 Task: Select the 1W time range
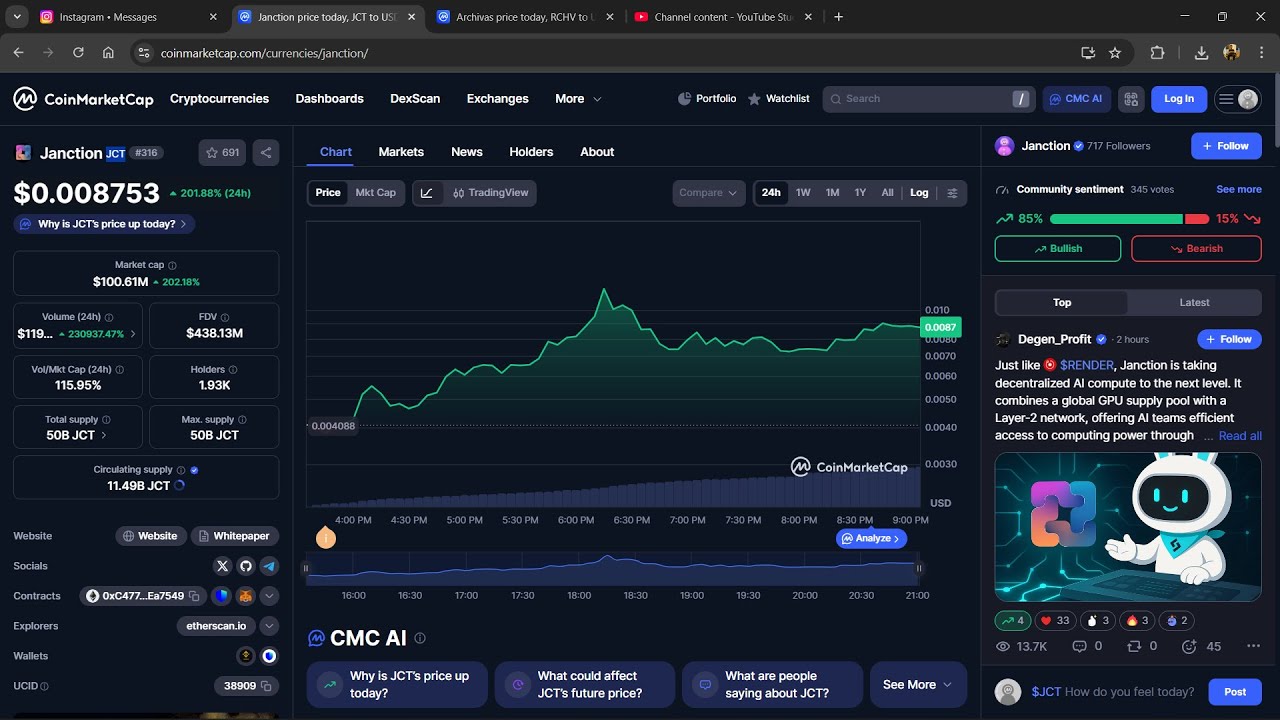tap(803, 193)
